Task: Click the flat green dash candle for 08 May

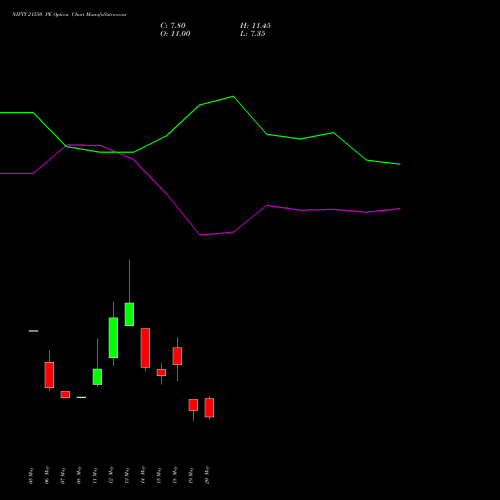Action: point(81,397)
